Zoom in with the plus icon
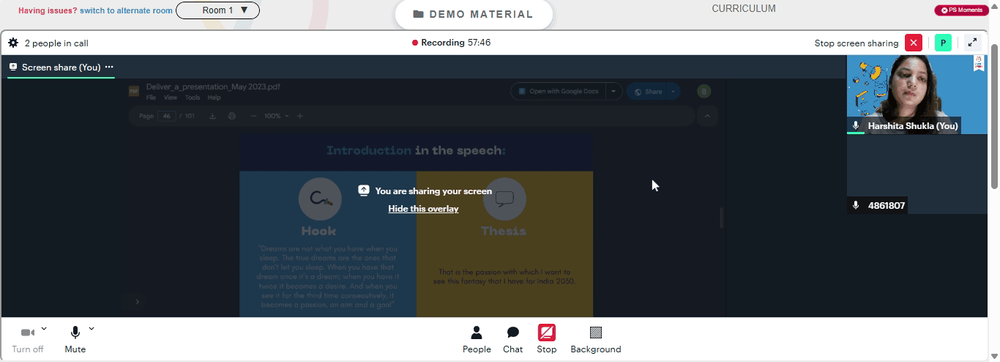 tap(300, 116)
